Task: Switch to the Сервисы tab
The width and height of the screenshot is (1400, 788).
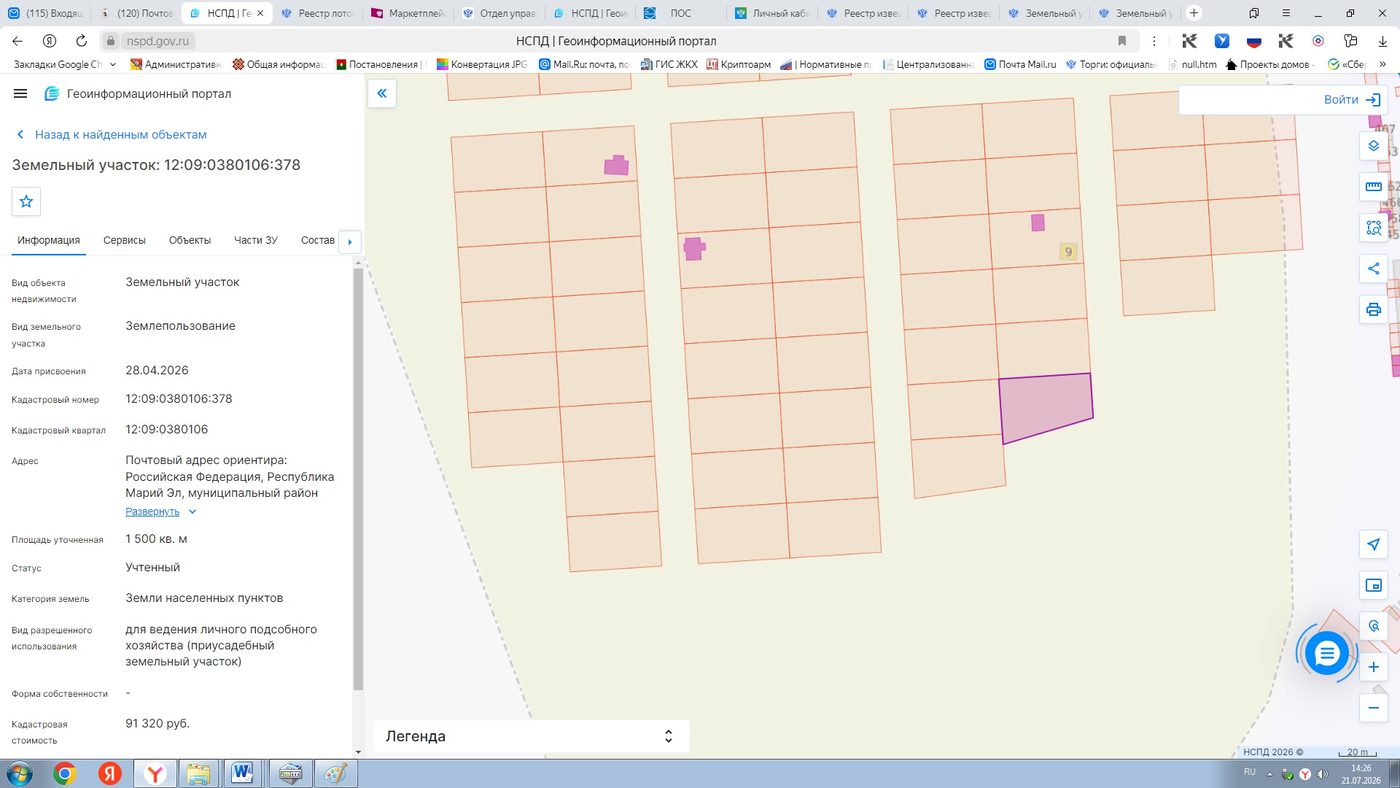Action: [124, 240]
